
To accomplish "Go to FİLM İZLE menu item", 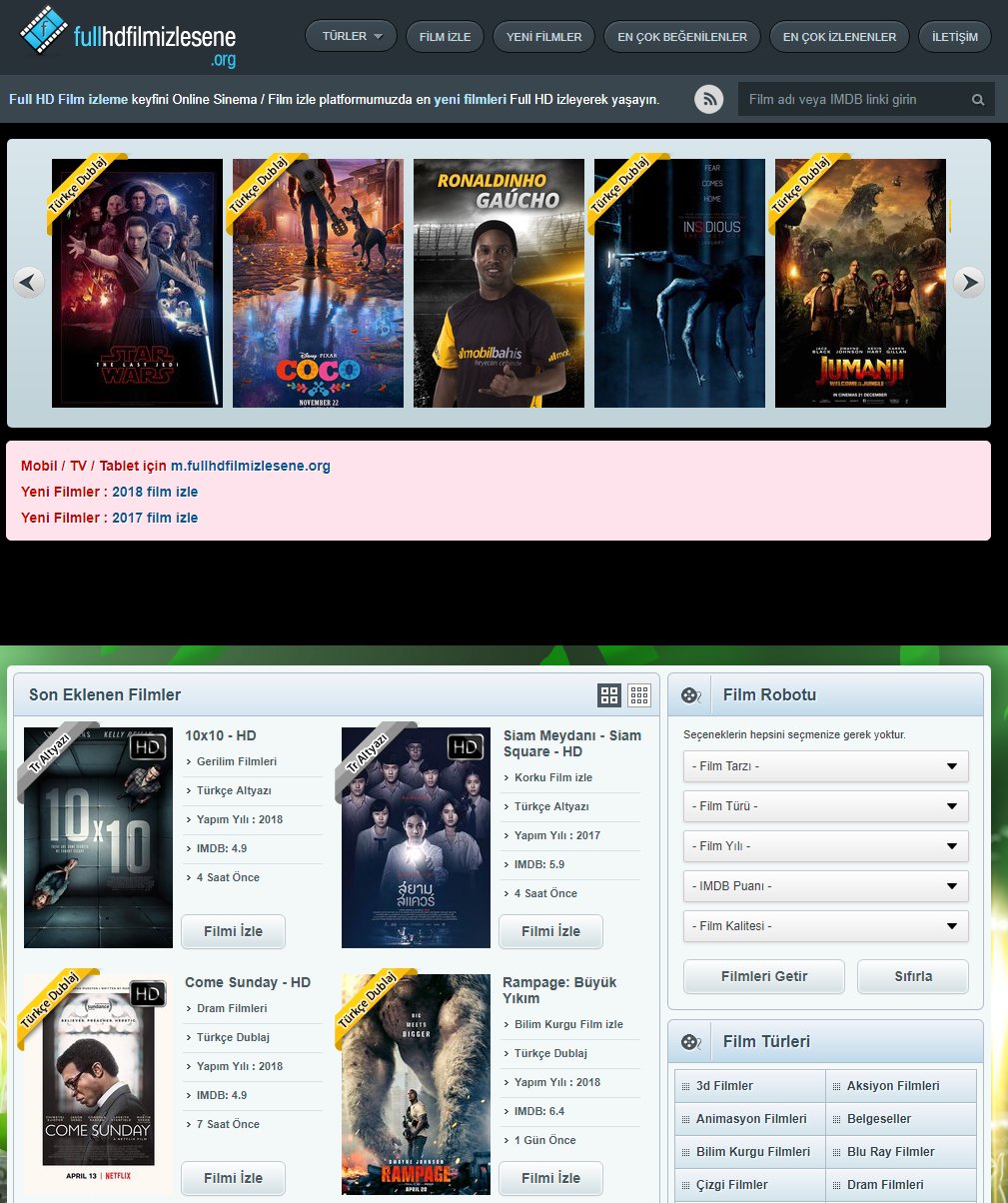I will (x=445, y=37).
